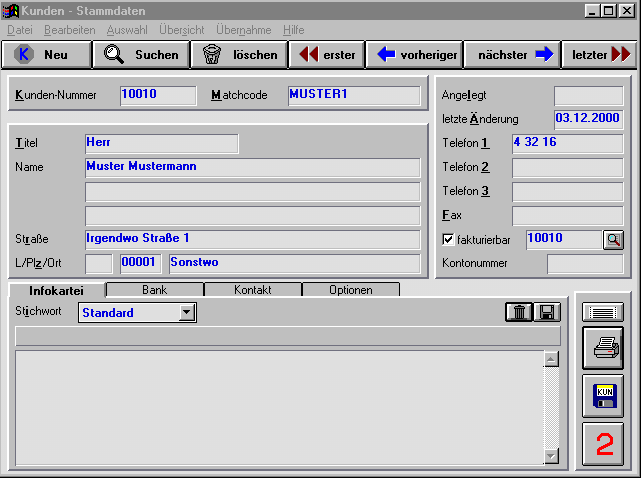
Task: Click the magnifier icon beside fakturierbar number
Action: [613, 240]
